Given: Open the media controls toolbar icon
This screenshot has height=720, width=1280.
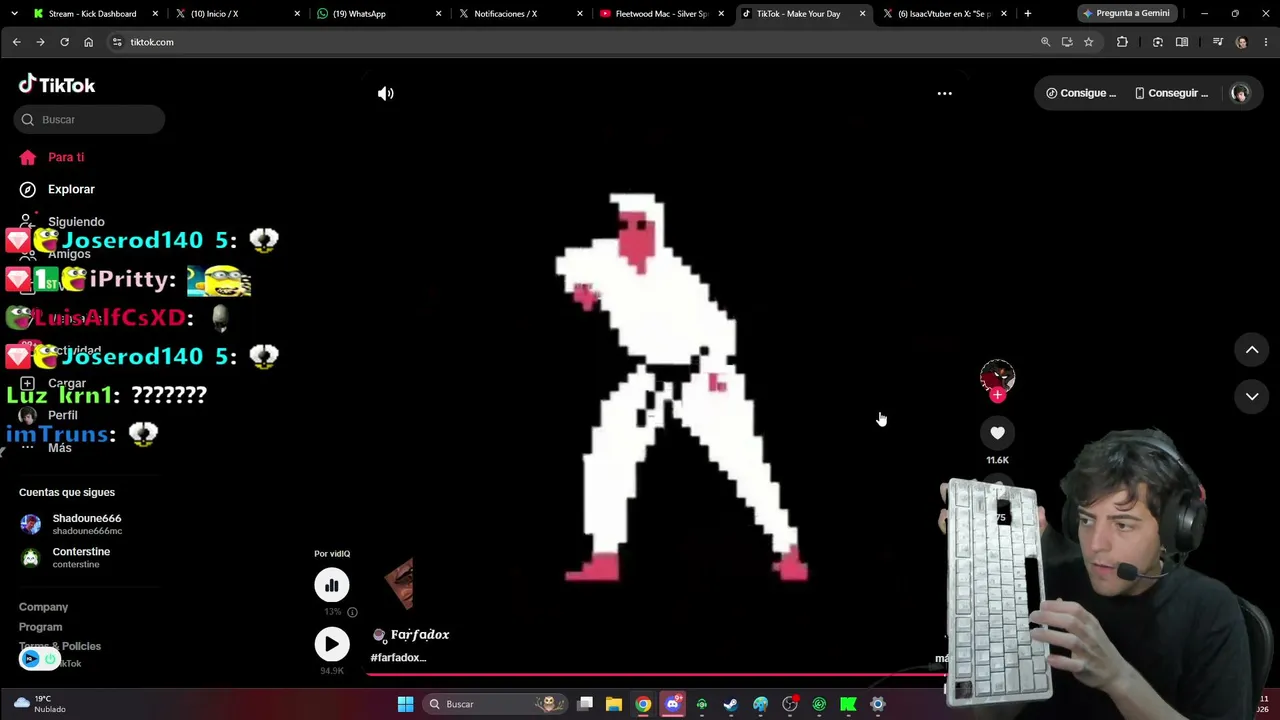Looking at the screenshot, I should pyautogui.click(x=1217, y=42).
